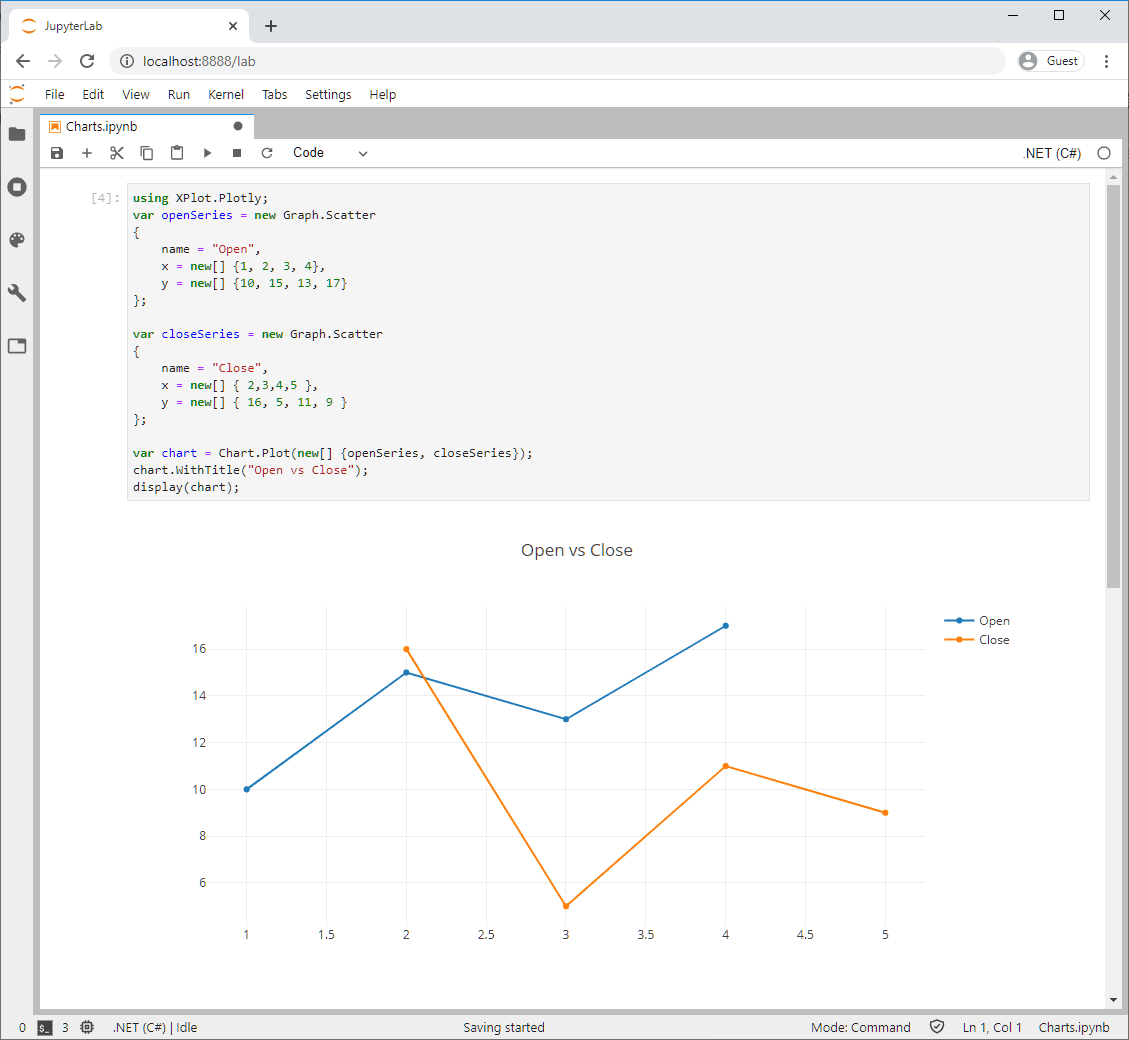Select the Charts.ipynb notebook tab

pyautogui.click(x=147, y=126)
